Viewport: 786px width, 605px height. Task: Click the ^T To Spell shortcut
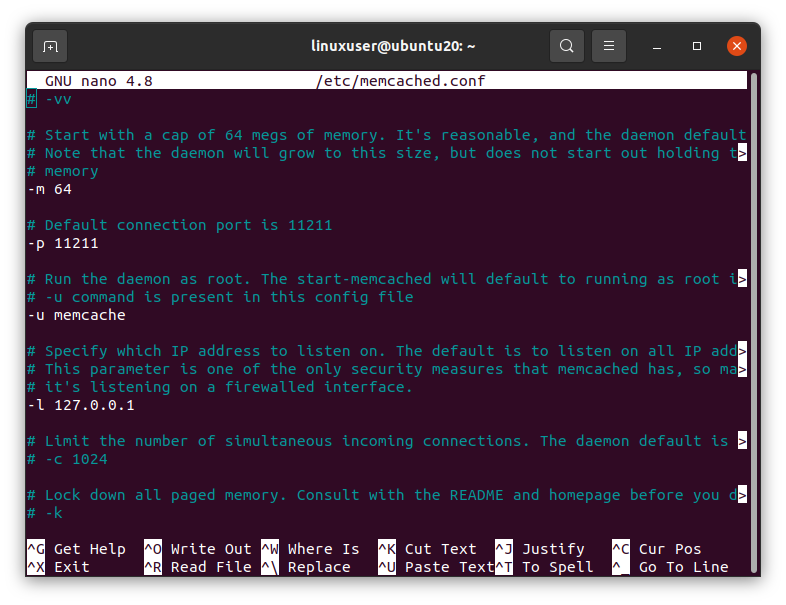(544, 567)
